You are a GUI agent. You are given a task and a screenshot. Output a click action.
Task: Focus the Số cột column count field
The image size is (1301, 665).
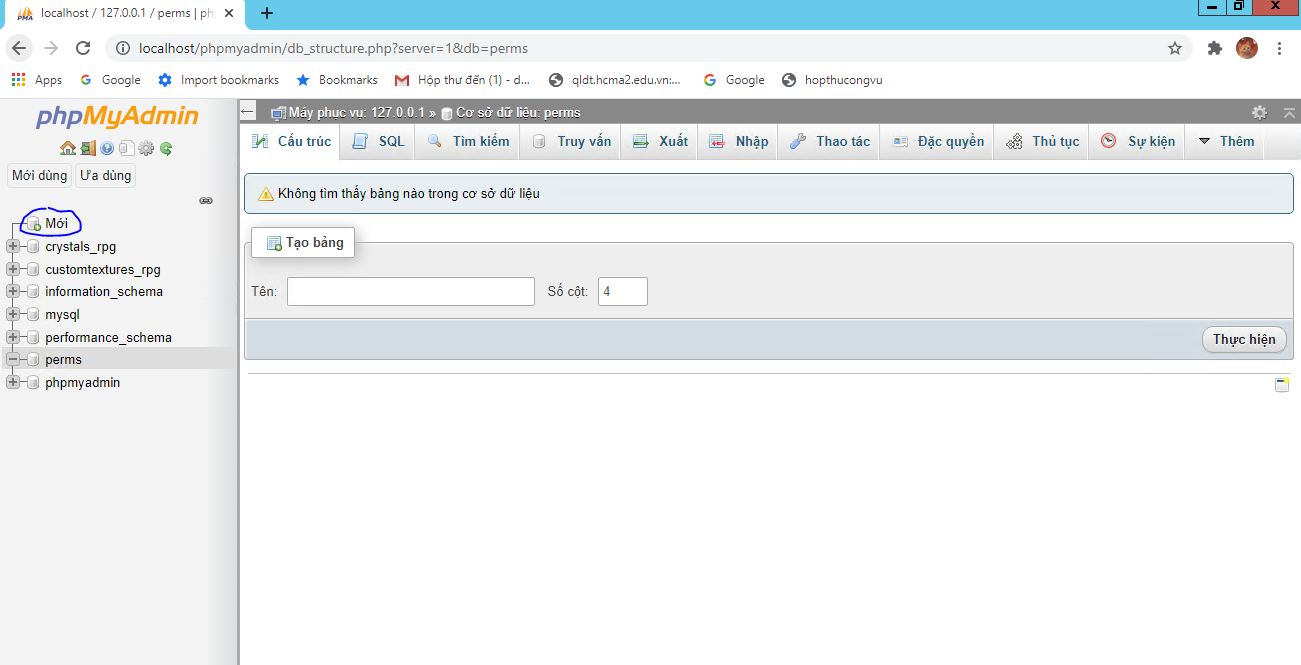[623, 291]
